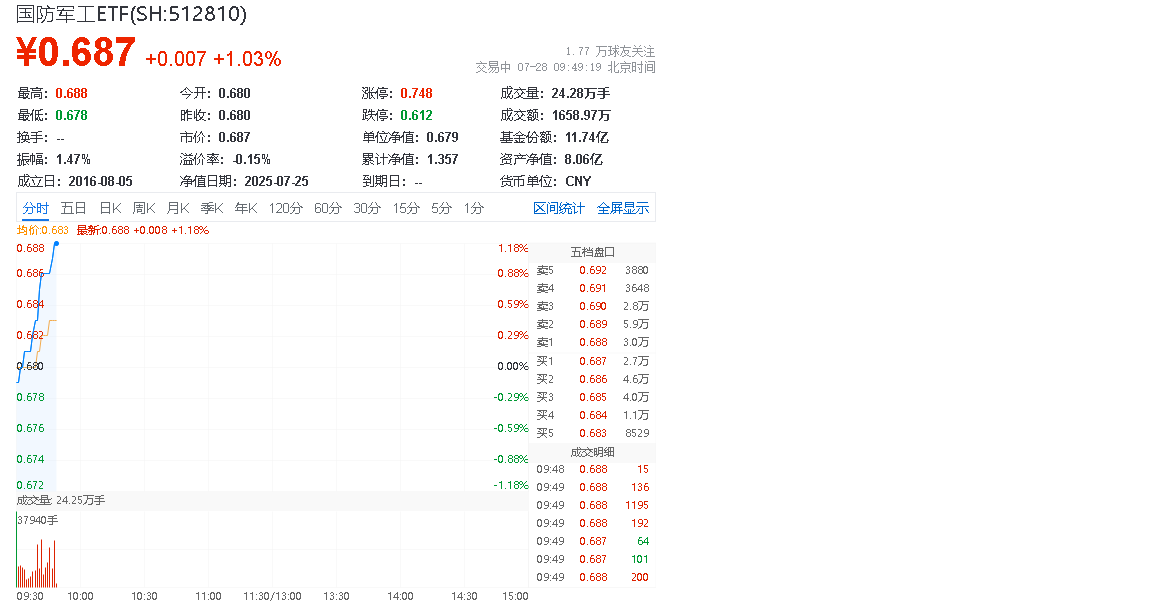Click the 11:30/13:00 time axis label
This screenshot has height=615, width=1166.
coord(272,596)
